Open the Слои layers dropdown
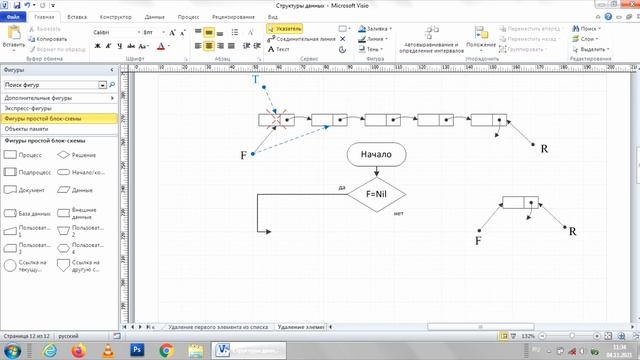 pyautogui.click(x=585, y=39)
